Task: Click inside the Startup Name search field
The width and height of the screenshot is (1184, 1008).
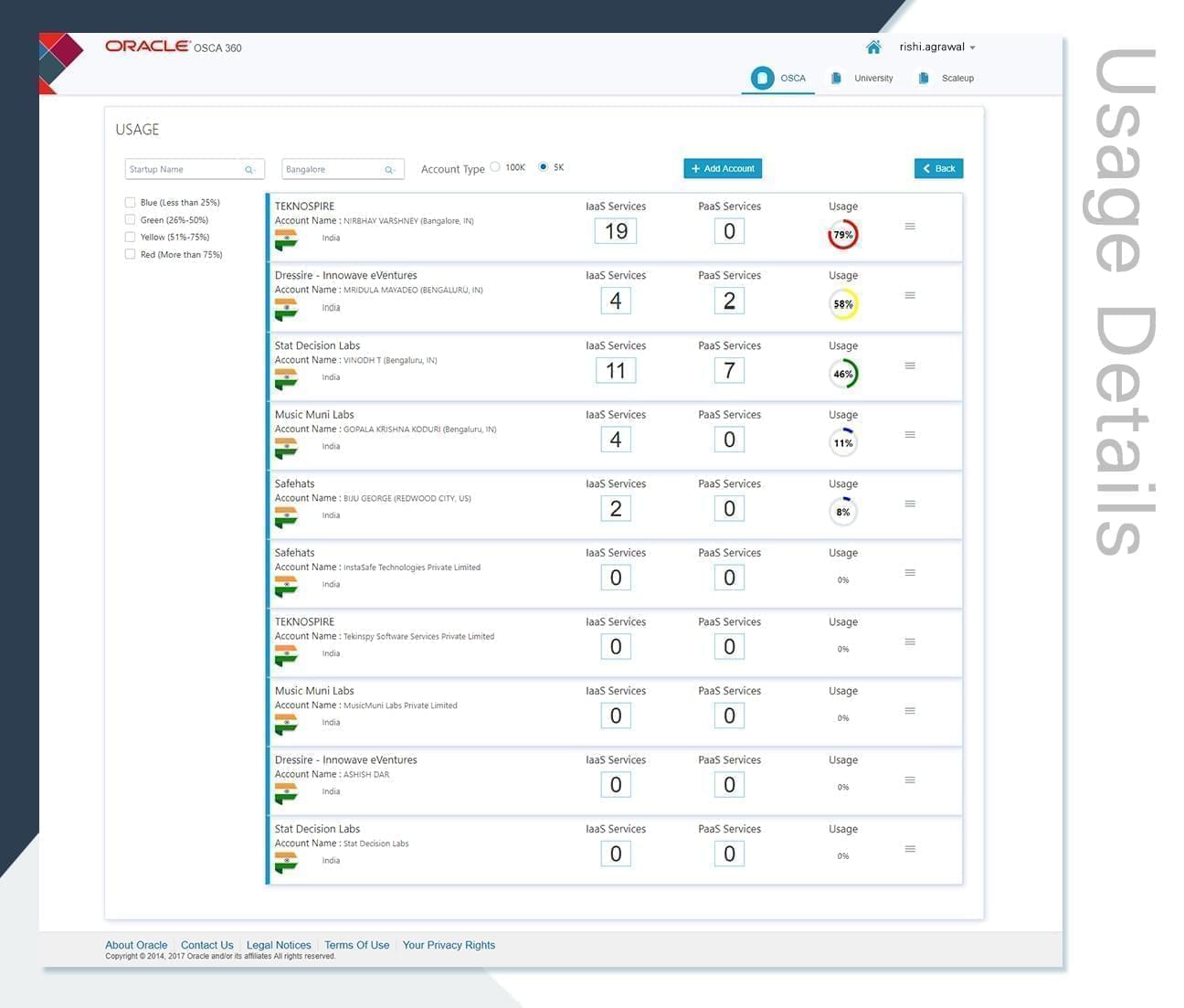Action: pyautogui.click(x=183, y=169)
